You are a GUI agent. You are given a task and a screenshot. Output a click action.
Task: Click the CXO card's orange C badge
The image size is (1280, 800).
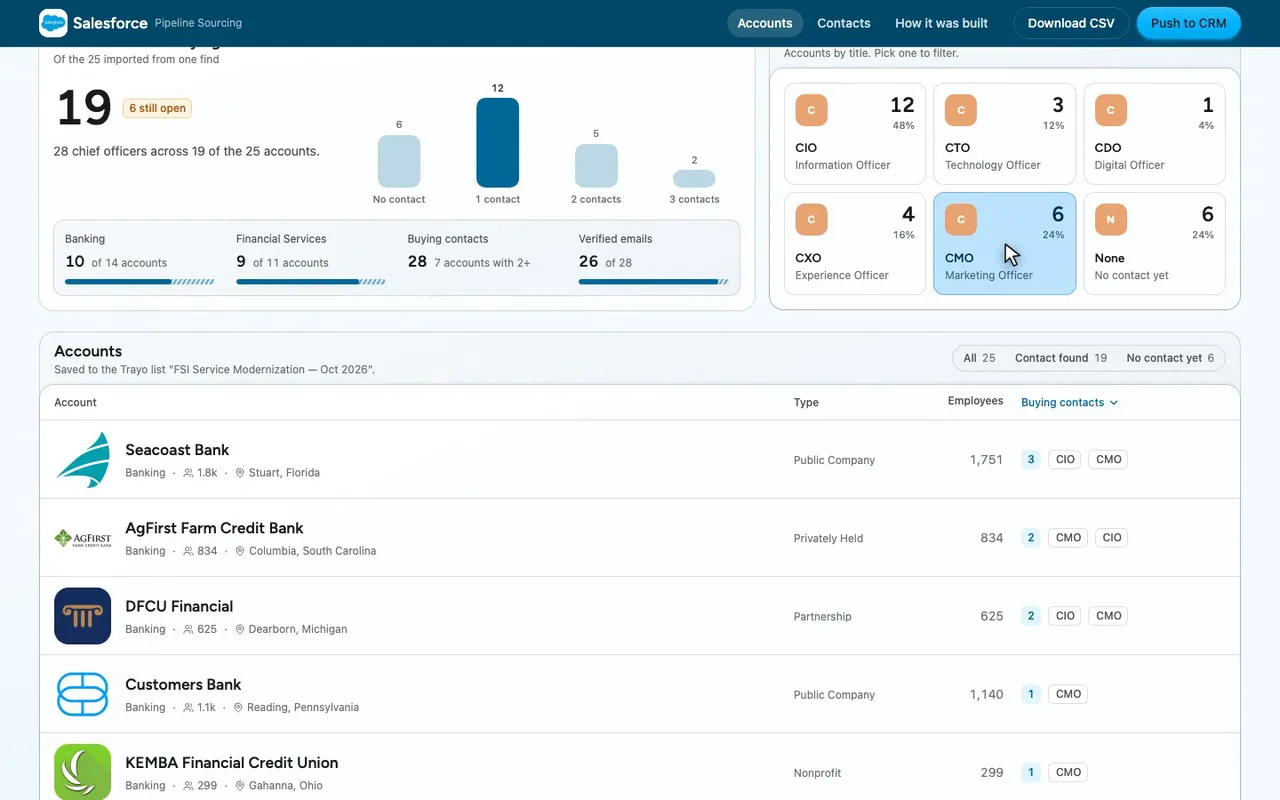811,220
